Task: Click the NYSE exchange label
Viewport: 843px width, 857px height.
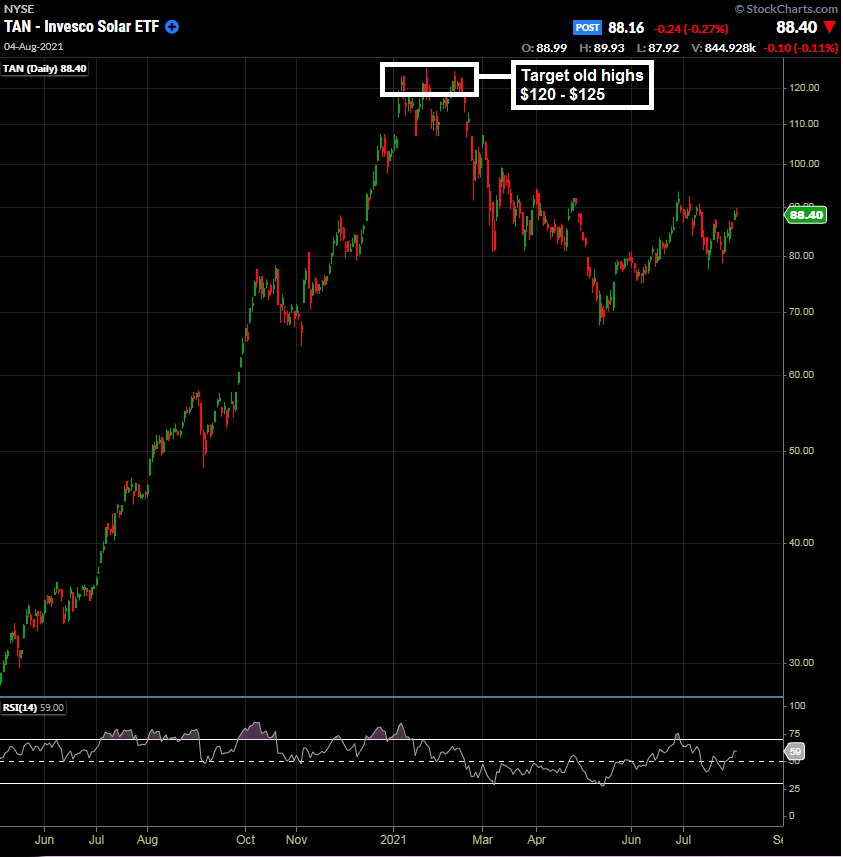Action: (19, 9)
